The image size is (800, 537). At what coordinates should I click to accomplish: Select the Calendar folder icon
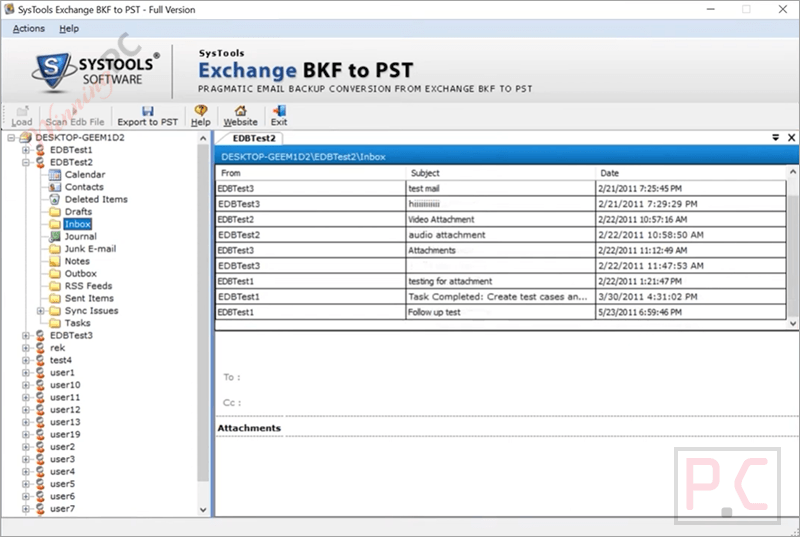(55, 175)
